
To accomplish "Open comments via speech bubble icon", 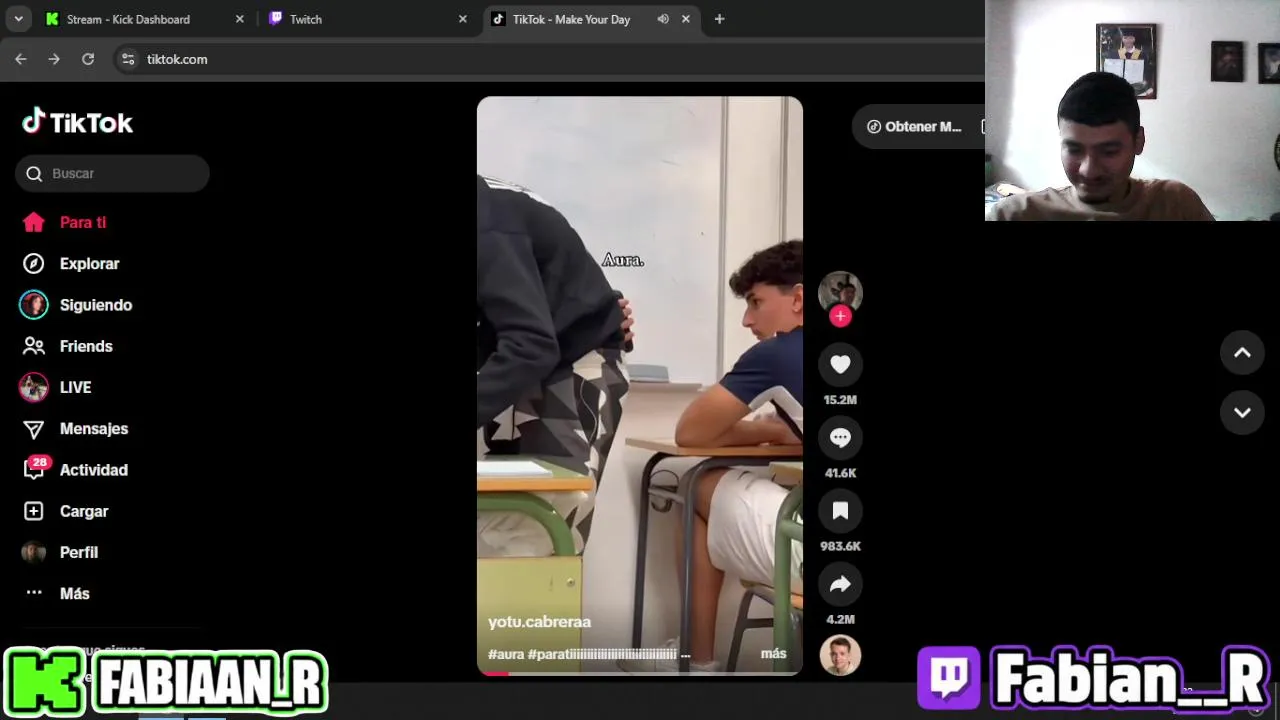I will [840, 438].
